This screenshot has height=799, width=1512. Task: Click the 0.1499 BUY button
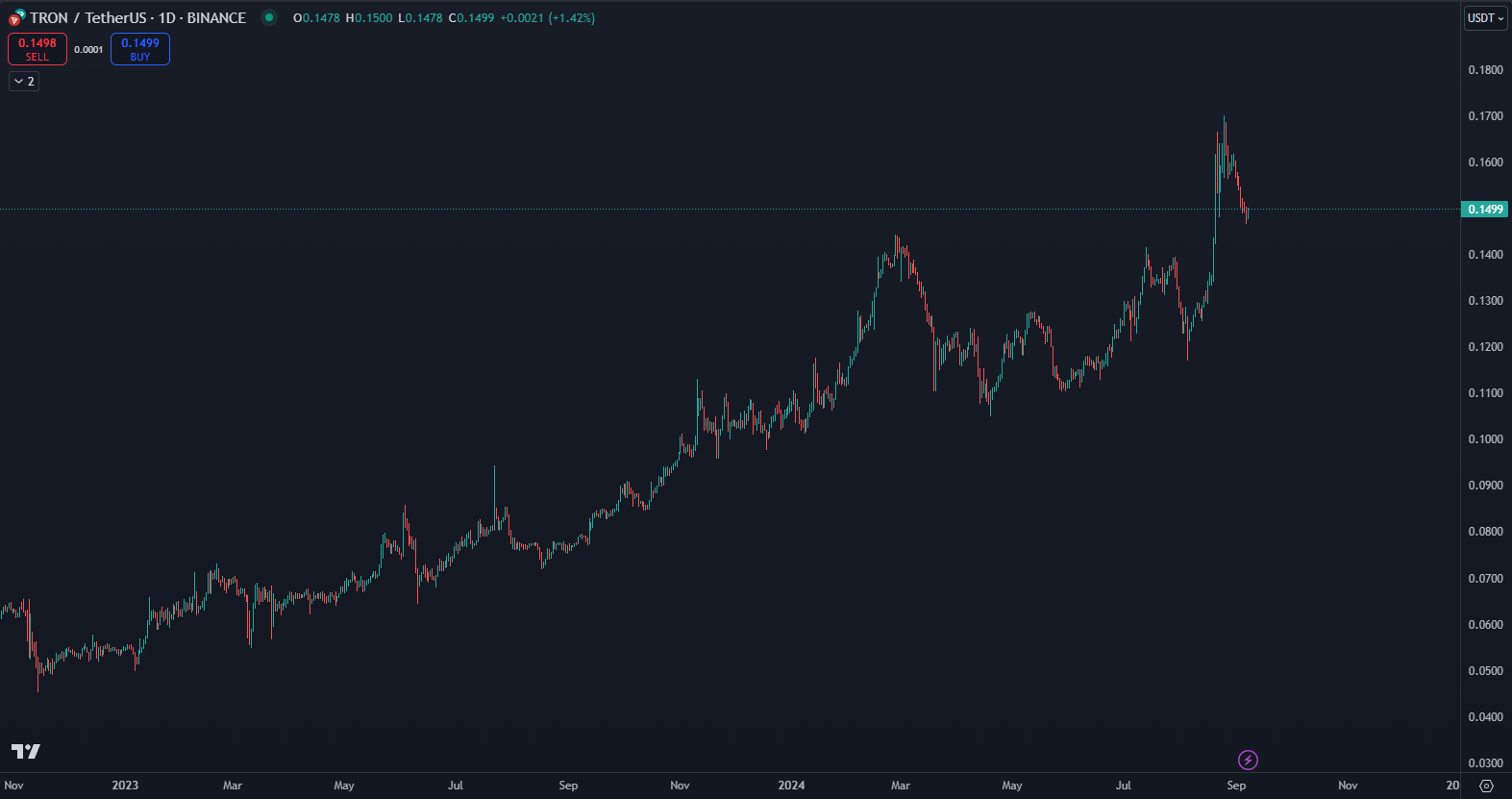(140, 49)
